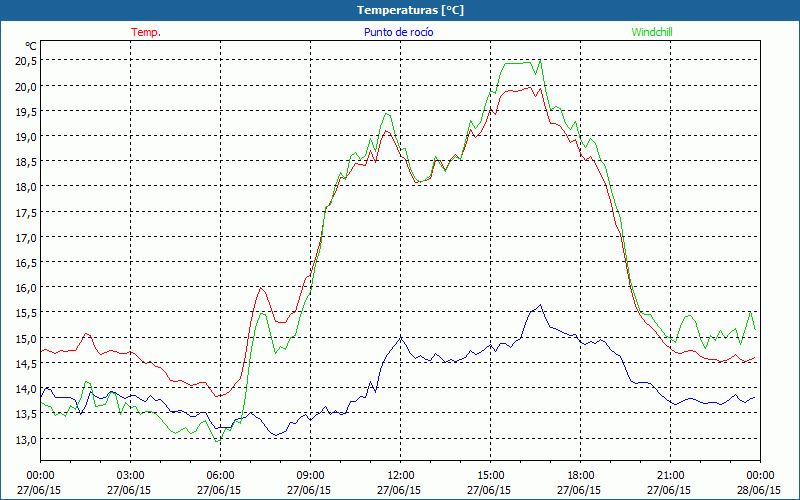Click the 21:00 time axis label
800x500 pixels.
(670, 476)
